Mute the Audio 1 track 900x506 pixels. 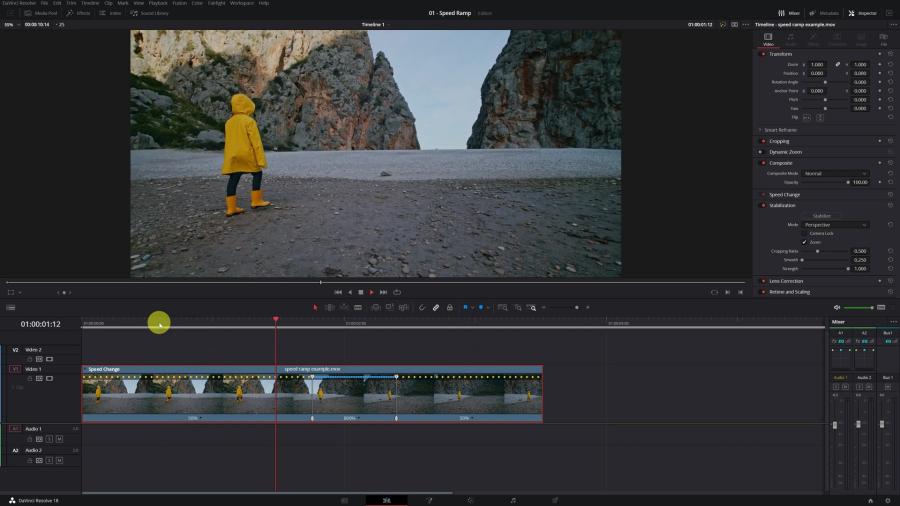59,439
